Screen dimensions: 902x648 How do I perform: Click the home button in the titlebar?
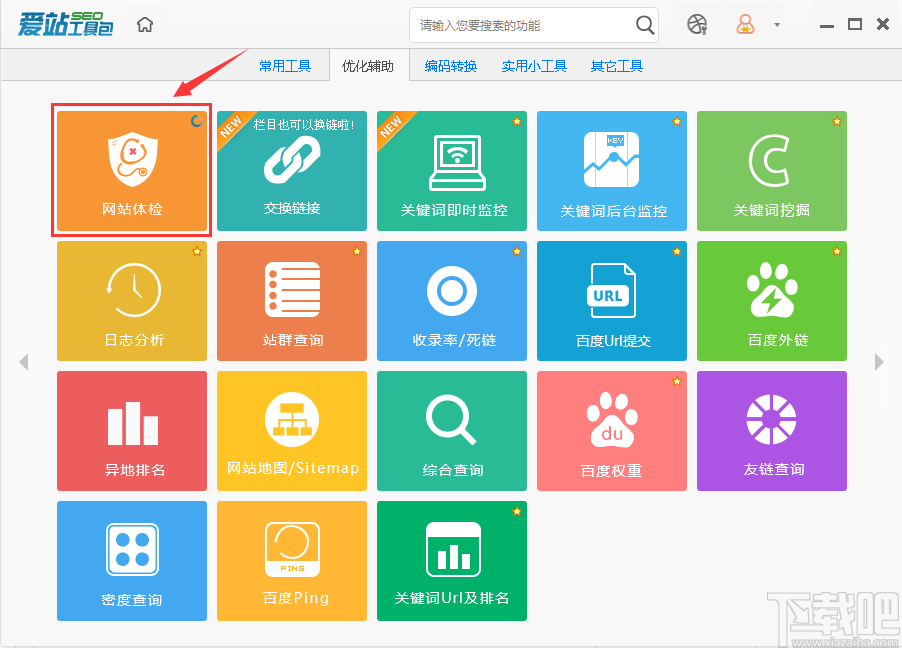click(x=144, y=24)
